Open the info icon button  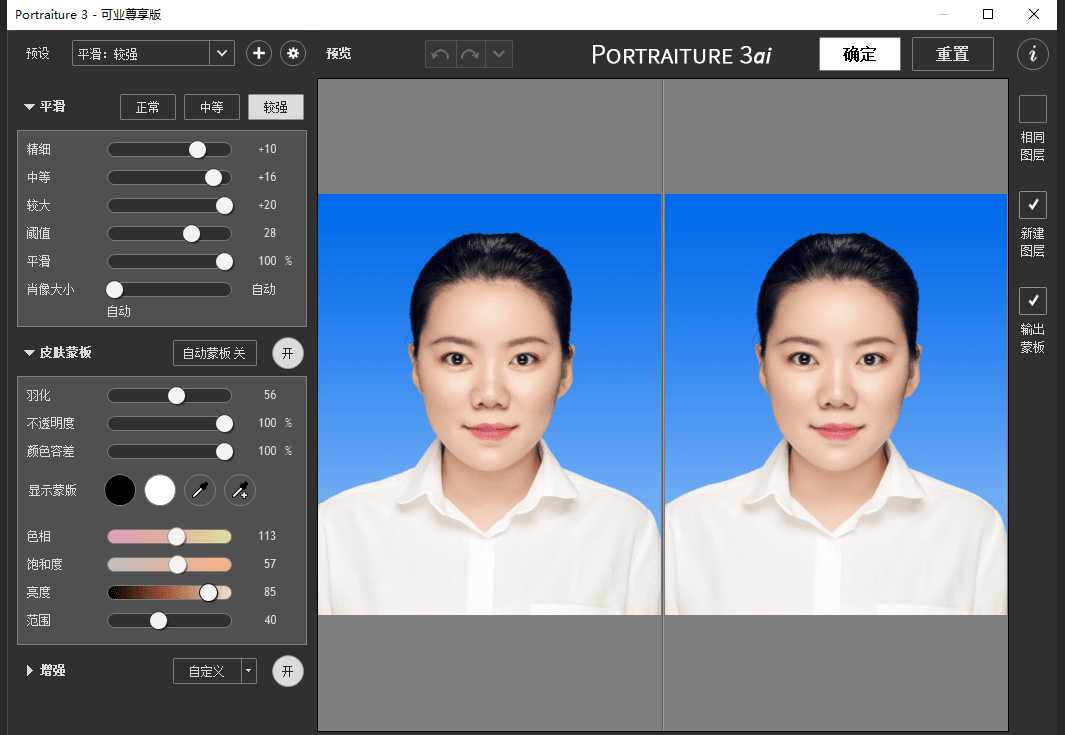pos(1033,54)
